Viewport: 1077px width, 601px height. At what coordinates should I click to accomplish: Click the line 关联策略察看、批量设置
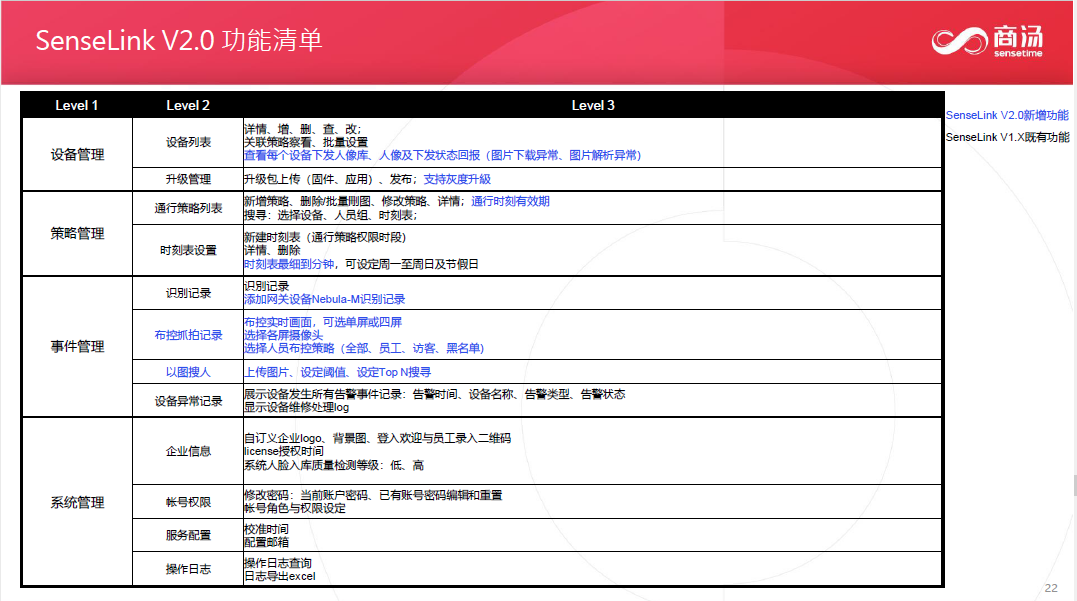click(306, 142)
